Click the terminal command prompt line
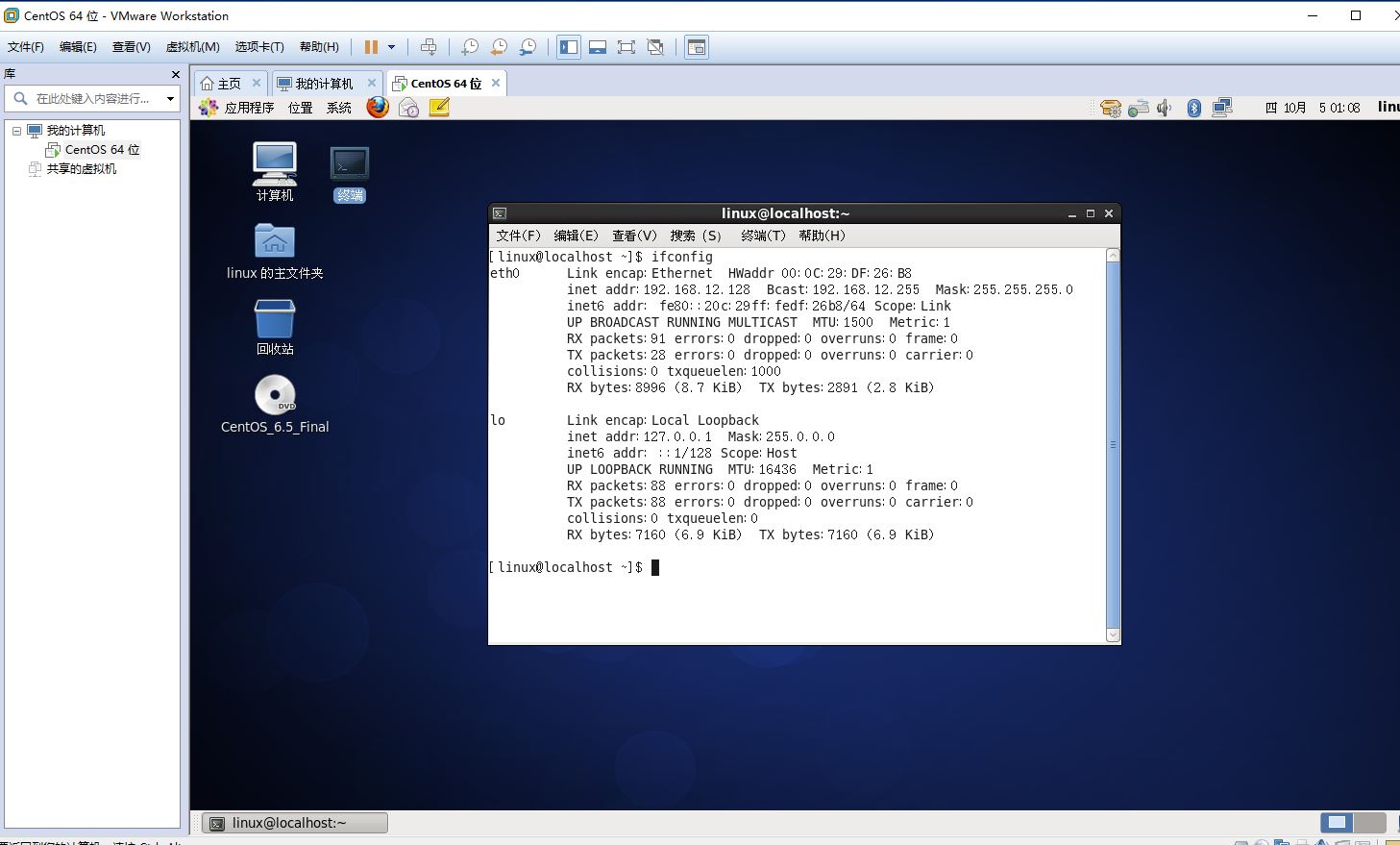Image resolution: width=1400 pixels, height=845 pixels. click(x=574, y=567)
